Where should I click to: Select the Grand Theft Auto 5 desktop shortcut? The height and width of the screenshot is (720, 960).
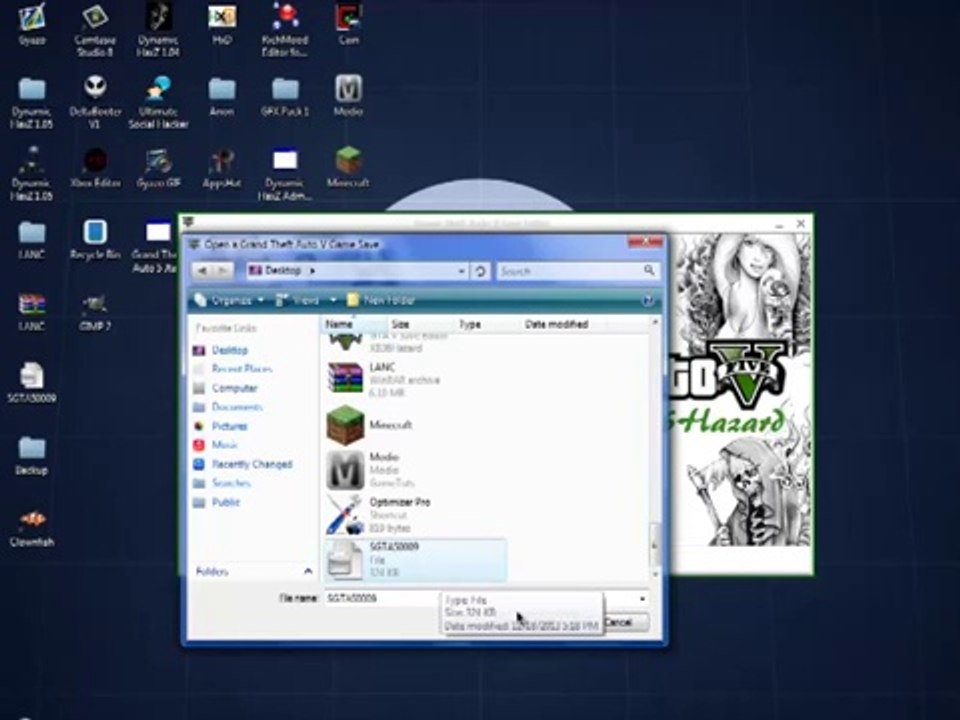(x=157, y=246)
